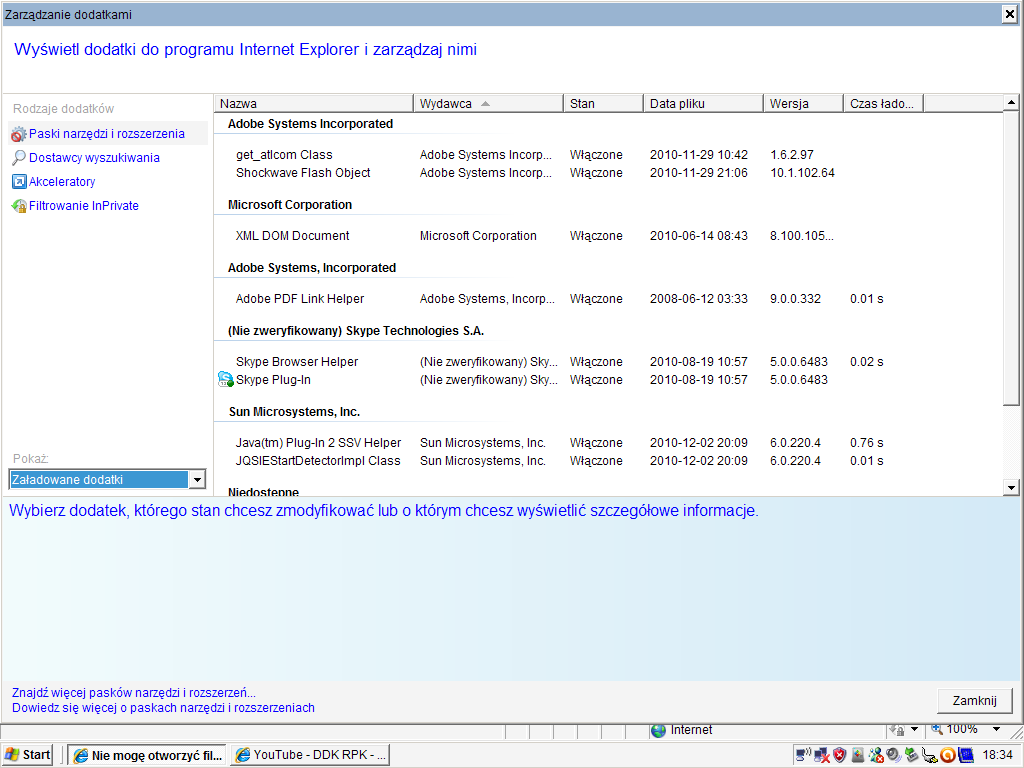Click the disconnected network tray icon
The width and height of the screenshot is (1024, 768).
tap(822, 755)
